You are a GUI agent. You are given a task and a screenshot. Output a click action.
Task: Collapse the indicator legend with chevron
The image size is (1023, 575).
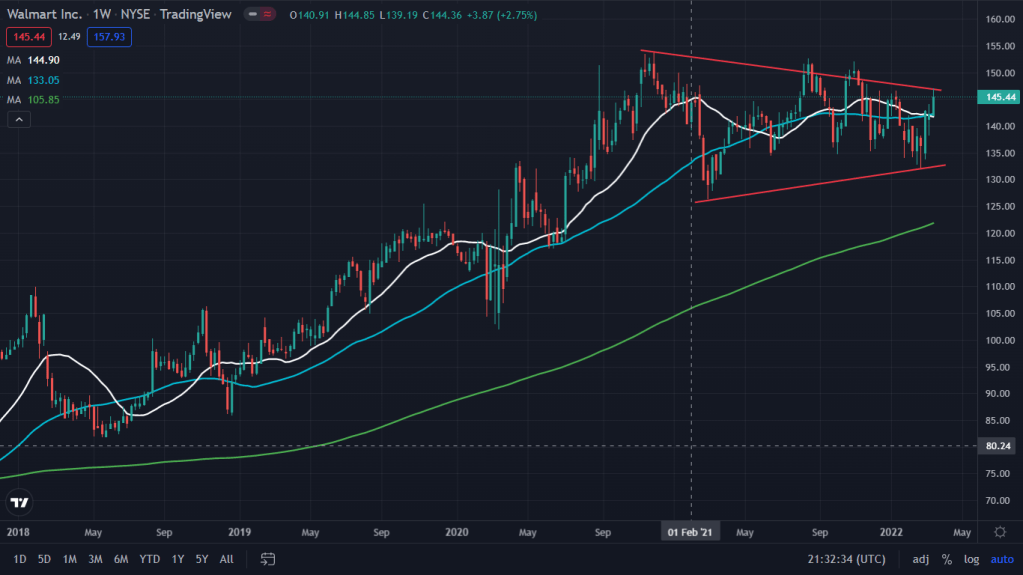pos(18,119)
